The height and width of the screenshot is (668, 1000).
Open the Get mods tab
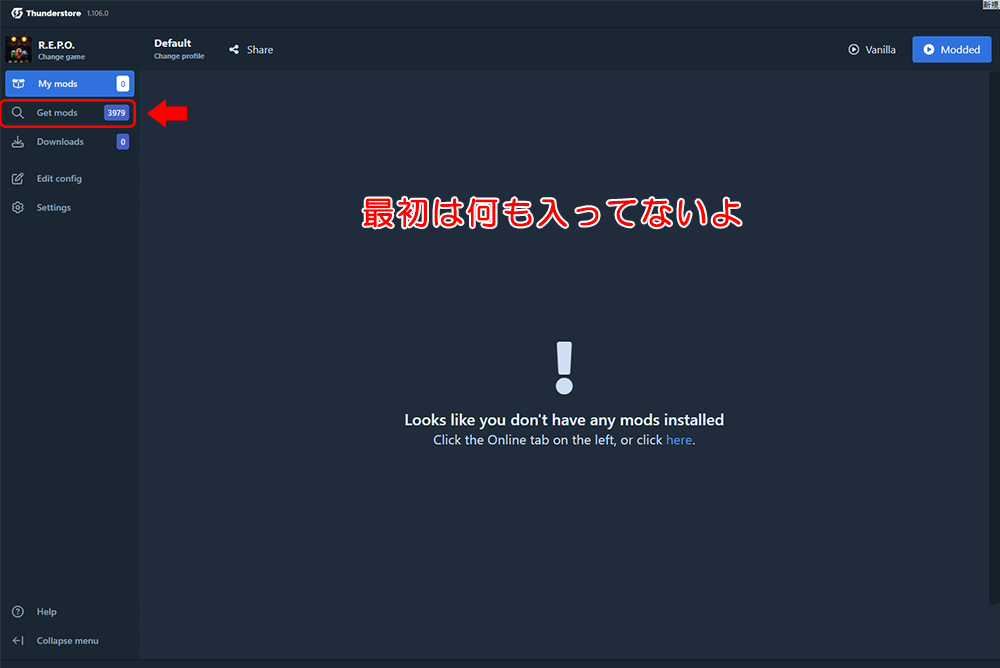(58, 113)
